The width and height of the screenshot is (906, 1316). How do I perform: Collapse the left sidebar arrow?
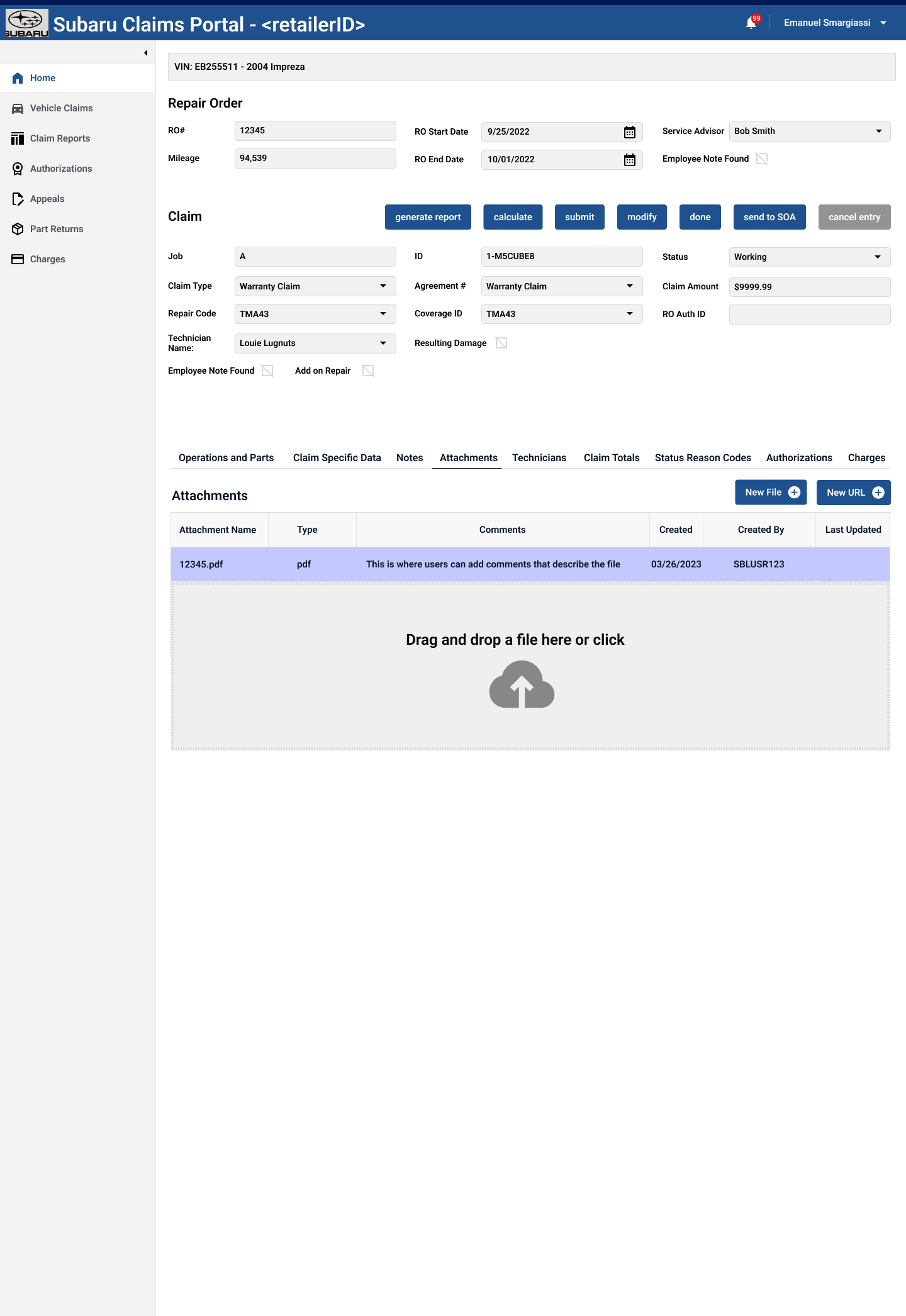point(145,53)
